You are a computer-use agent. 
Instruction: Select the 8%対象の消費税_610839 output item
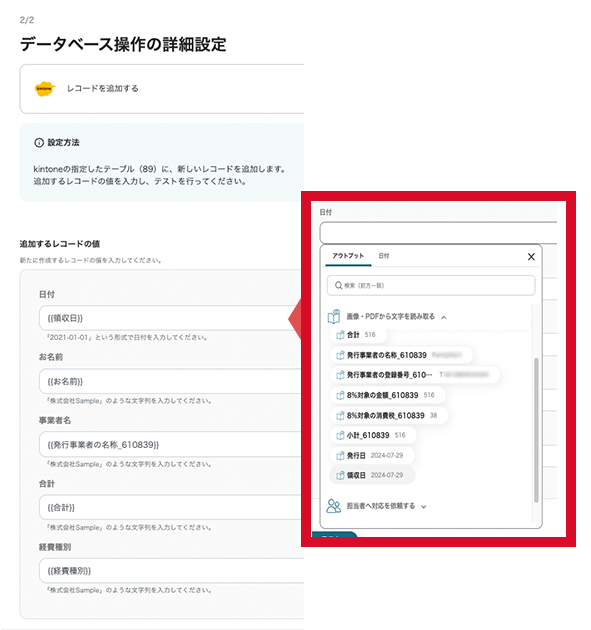tap(389, 415)
